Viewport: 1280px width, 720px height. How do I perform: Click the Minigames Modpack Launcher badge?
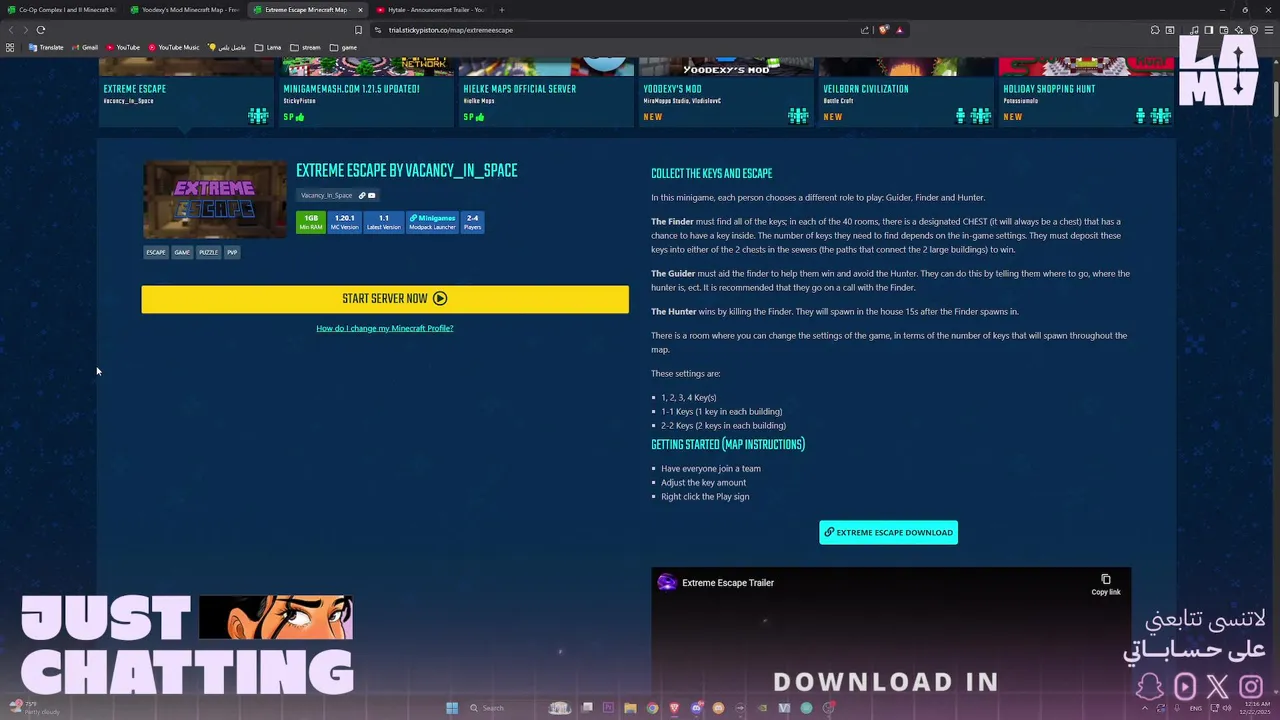click(432, 222)
